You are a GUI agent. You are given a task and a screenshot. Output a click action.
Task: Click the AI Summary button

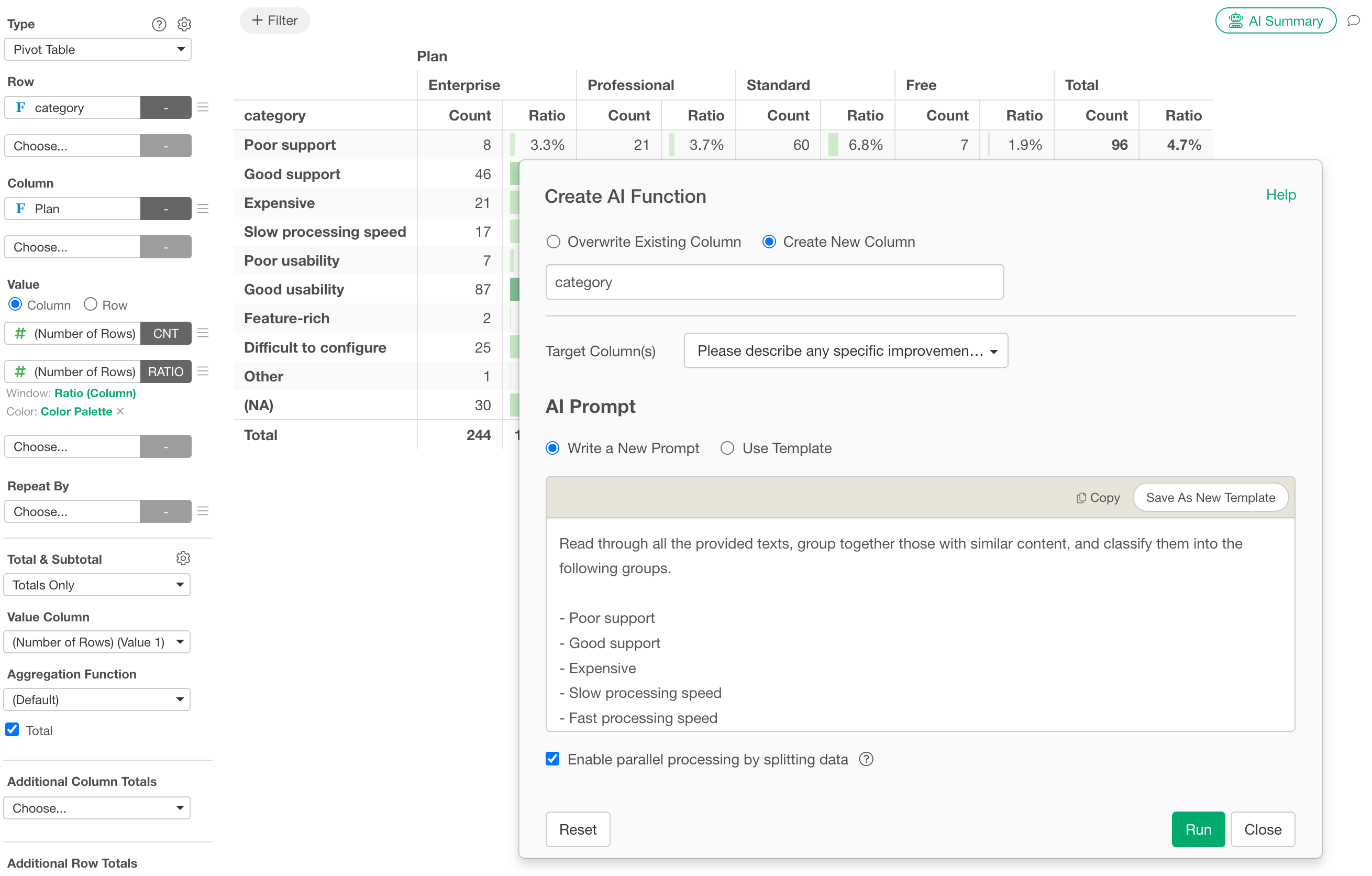click(x=1276, y=20)
